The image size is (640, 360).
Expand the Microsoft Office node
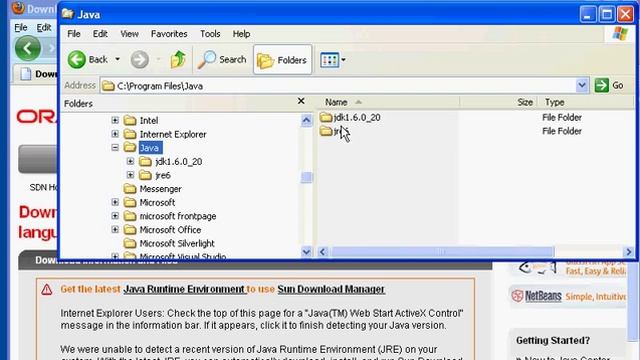click(115, 229)
